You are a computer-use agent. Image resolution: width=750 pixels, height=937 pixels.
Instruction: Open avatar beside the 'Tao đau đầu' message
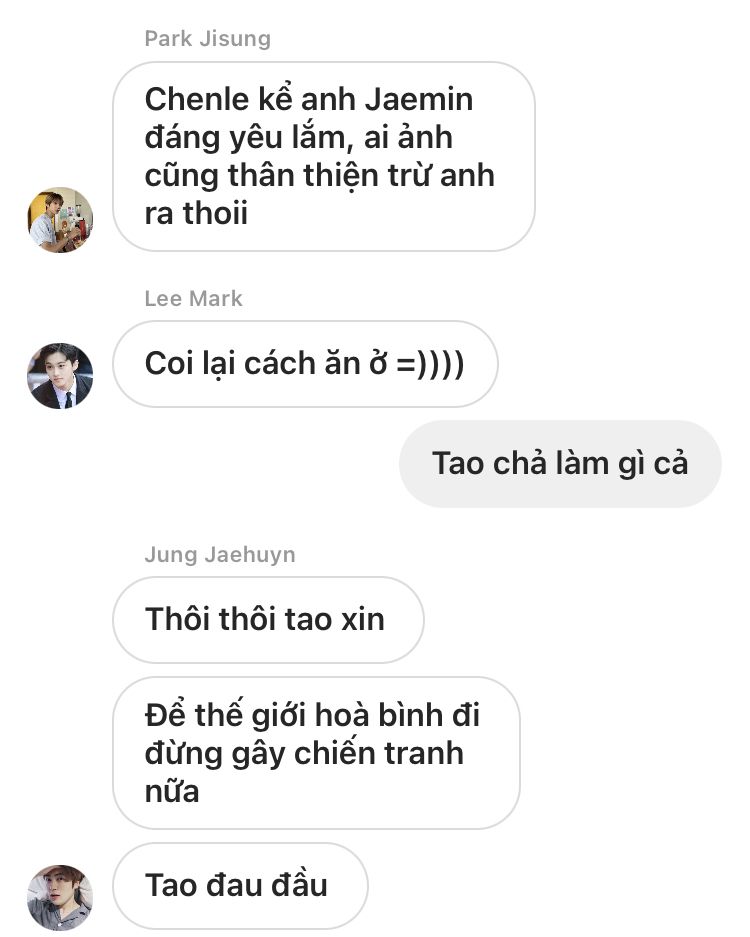coord(60,898)
